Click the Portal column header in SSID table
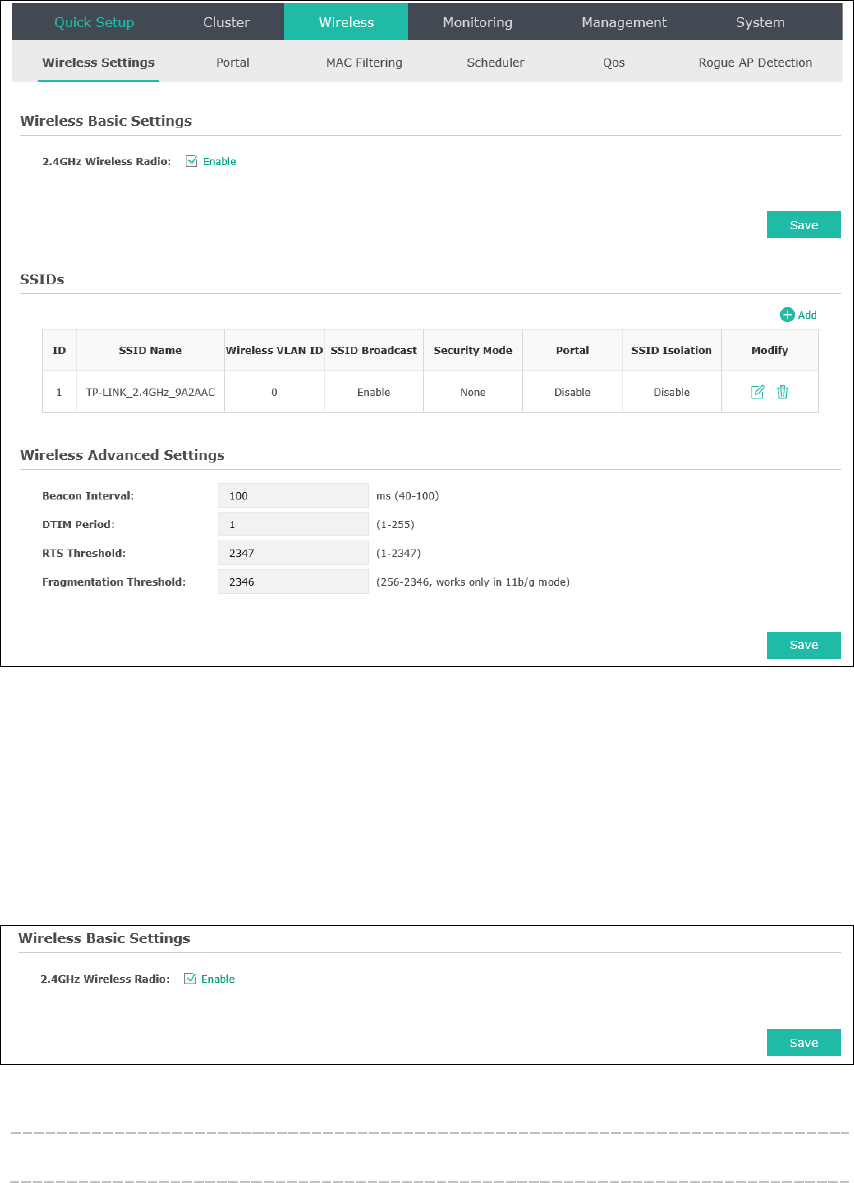Image resolution: width=854 pixels, height=1183 pixels. 573,350
